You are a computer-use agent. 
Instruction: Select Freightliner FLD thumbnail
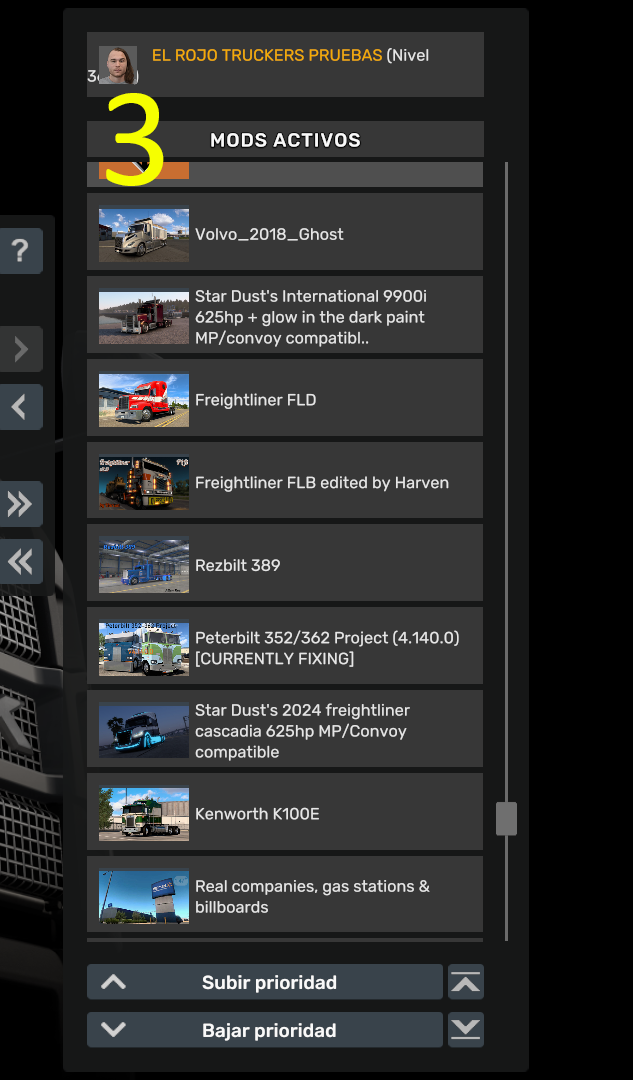(x=144, y=401)
